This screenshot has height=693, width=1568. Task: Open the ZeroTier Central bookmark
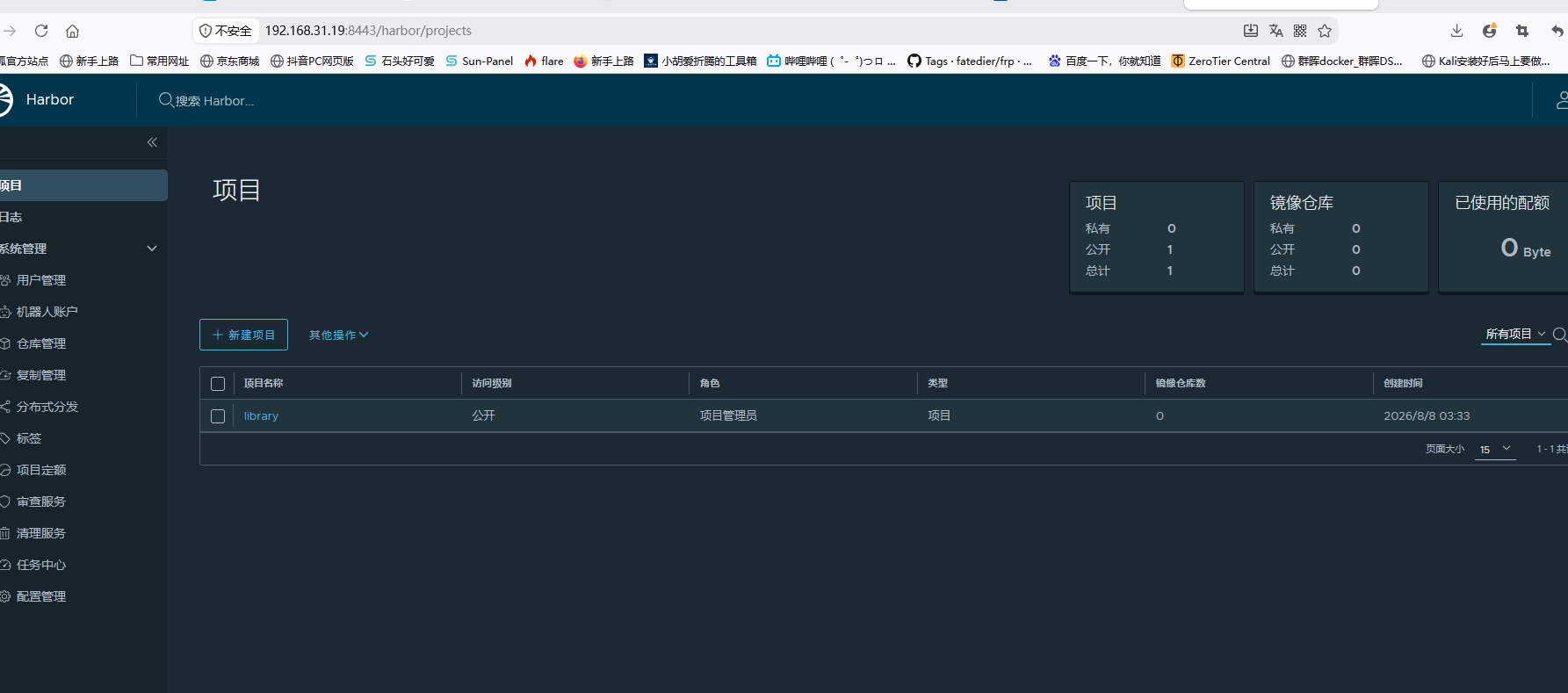[x=1221, y=61]
